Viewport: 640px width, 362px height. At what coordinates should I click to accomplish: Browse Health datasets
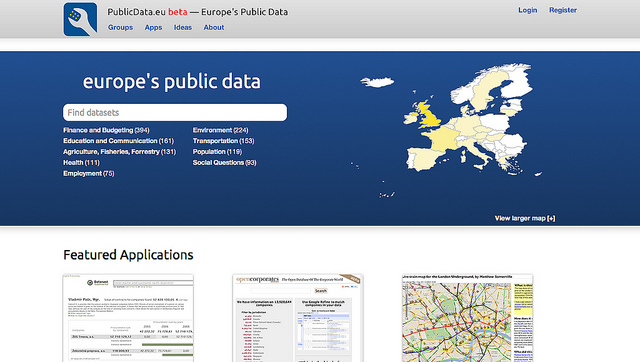click(x=81, y=162)
